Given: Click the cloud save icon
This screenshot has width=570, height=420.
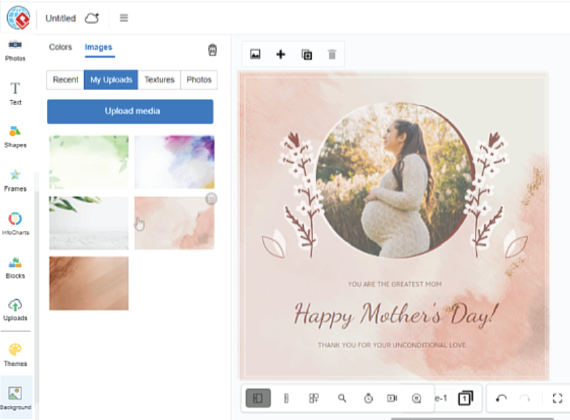Looking at the screenshot, I should point(92,18).
